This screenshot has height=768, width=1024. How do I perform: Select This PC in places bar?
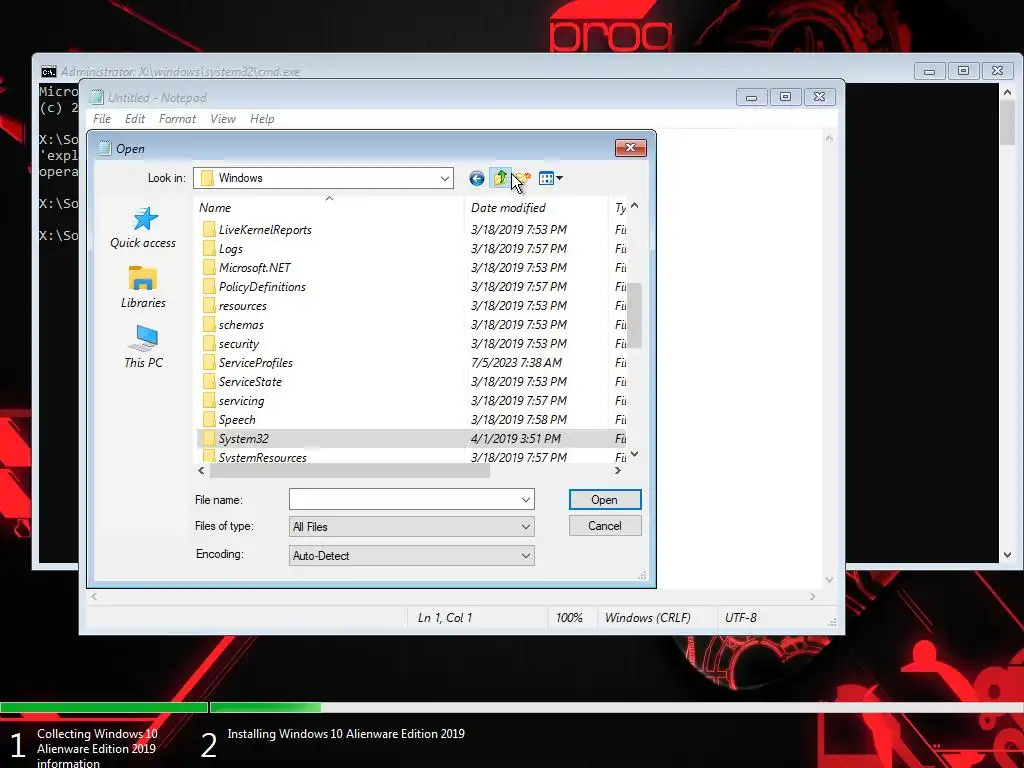pyautogui.click(x=143, y=347)
